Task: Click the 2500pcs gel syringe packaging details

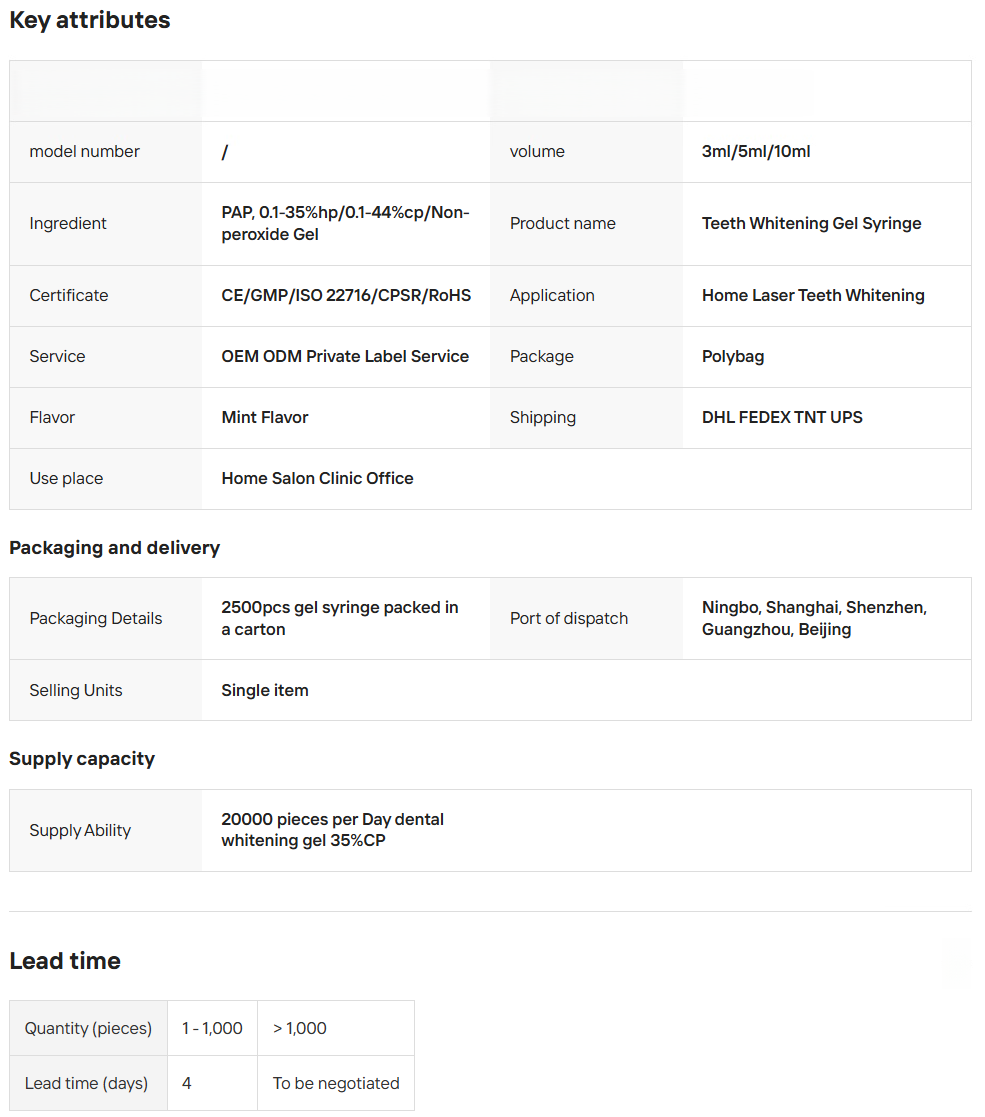Action: pyautogui.click(x=339, y=618)
